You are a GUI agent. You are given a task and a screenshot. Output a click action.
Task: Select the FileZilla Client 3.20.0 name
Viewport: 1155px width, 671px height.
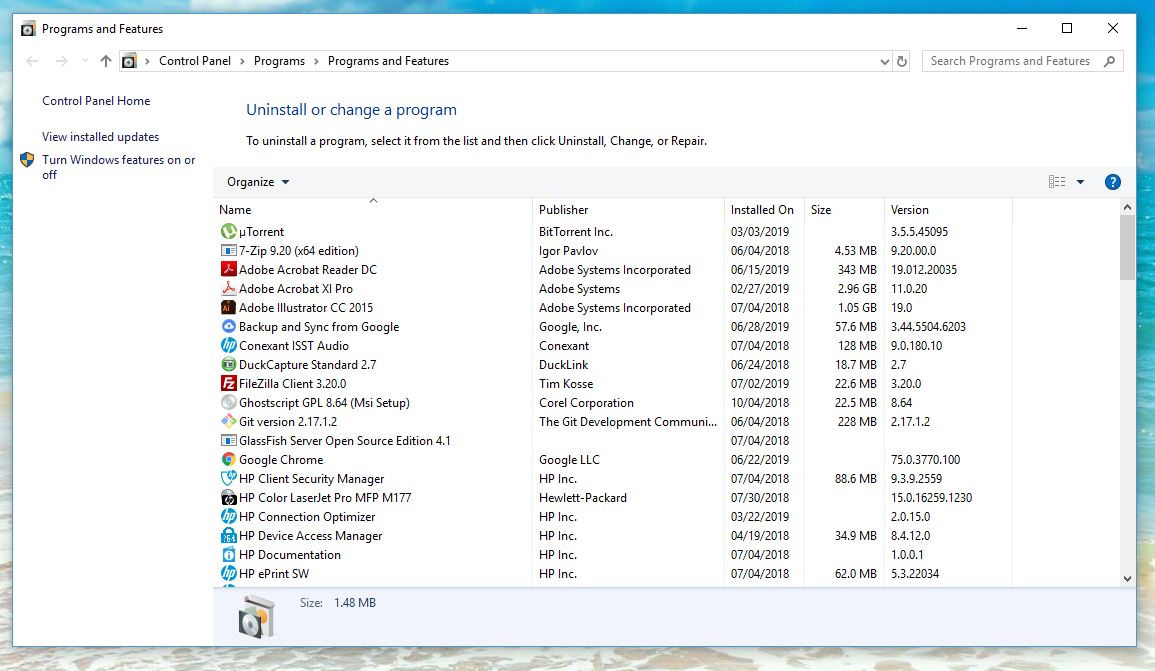(x=292, y=384)
